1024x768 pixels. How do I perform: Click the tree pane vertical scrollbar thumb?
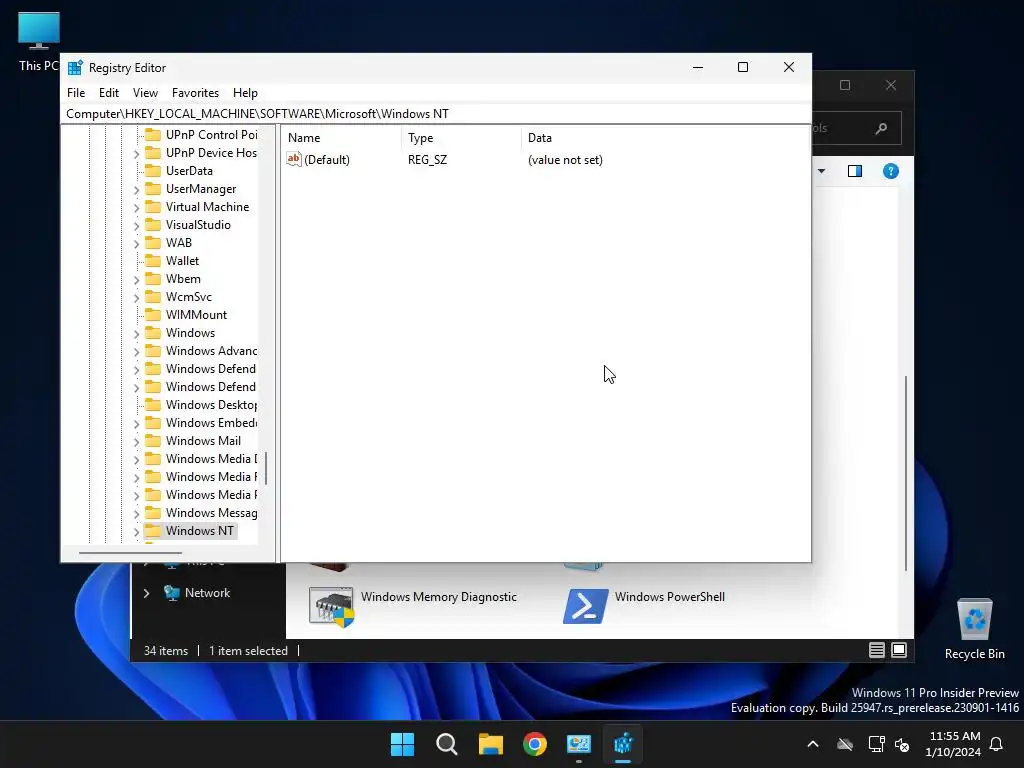pyautogui.click(x=266, y=468)
